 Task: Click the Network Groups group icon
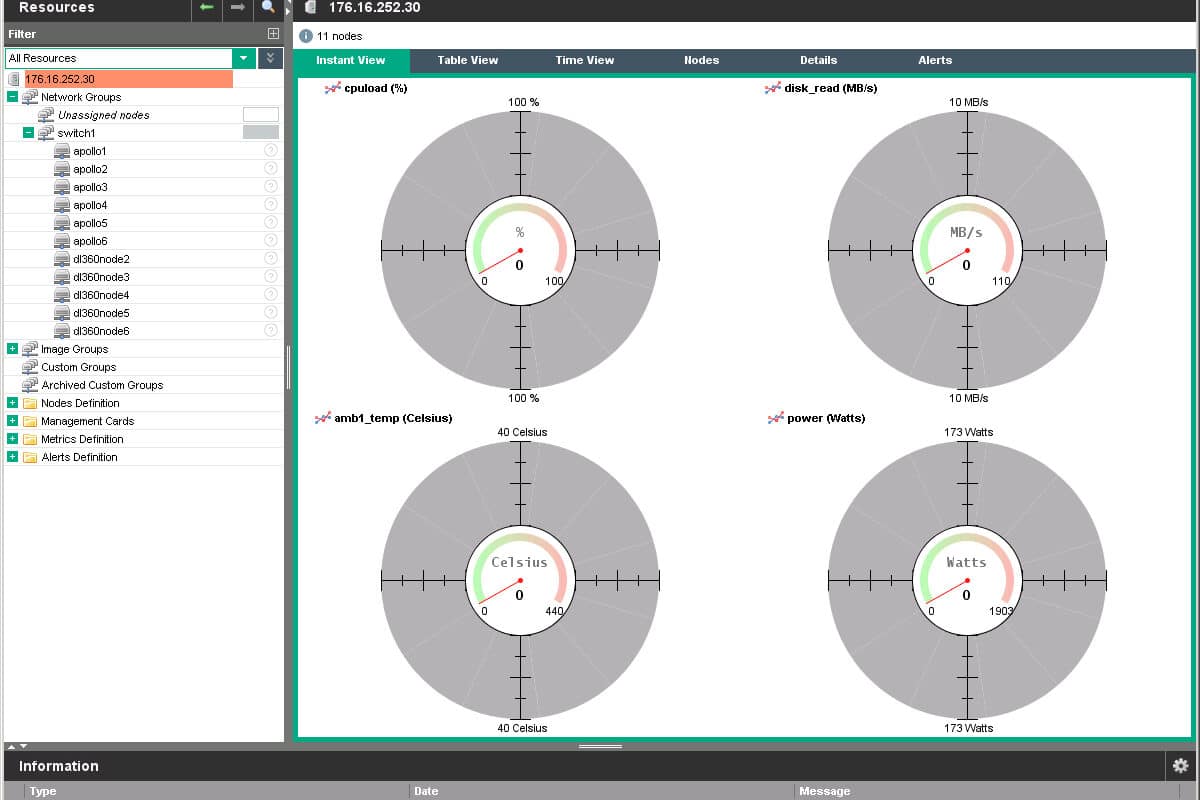pyautogui.click(x=30, y=97)
